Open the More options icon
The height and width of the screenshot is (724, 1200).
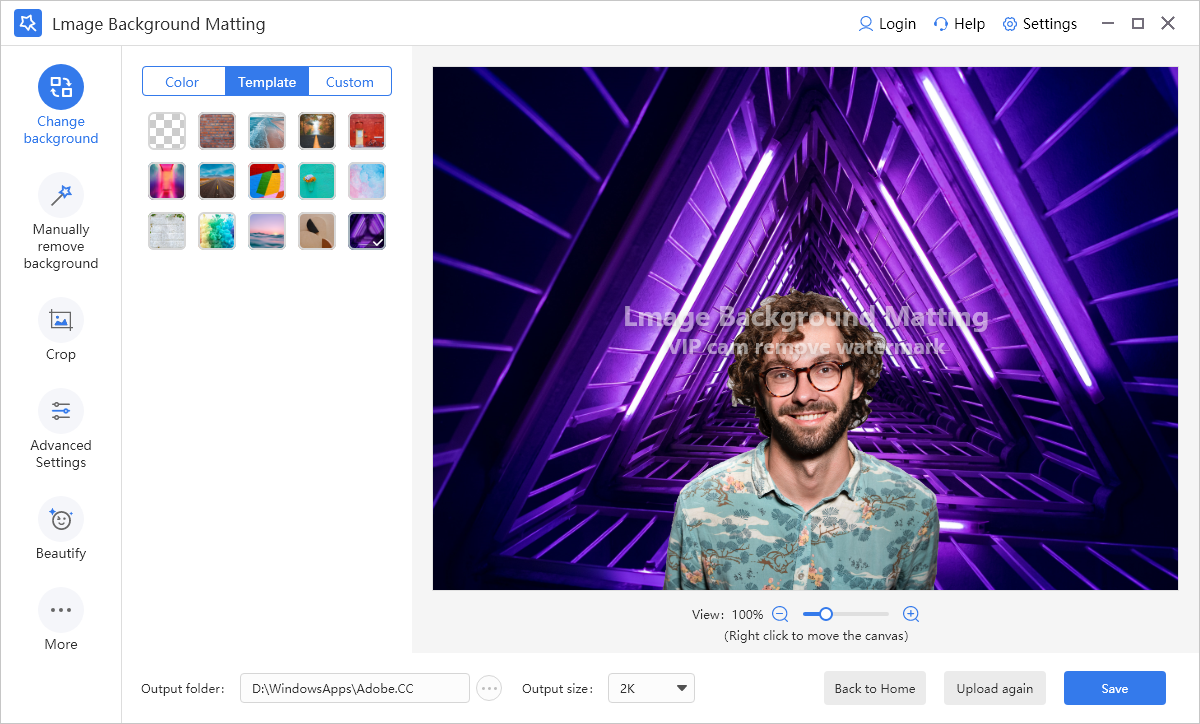61,610
